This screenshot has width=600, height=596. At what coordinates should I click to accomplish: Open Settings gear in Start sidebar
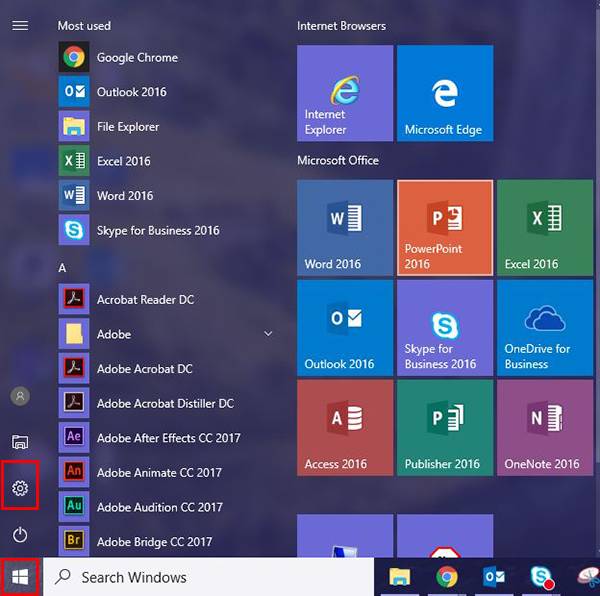point(20,488)
